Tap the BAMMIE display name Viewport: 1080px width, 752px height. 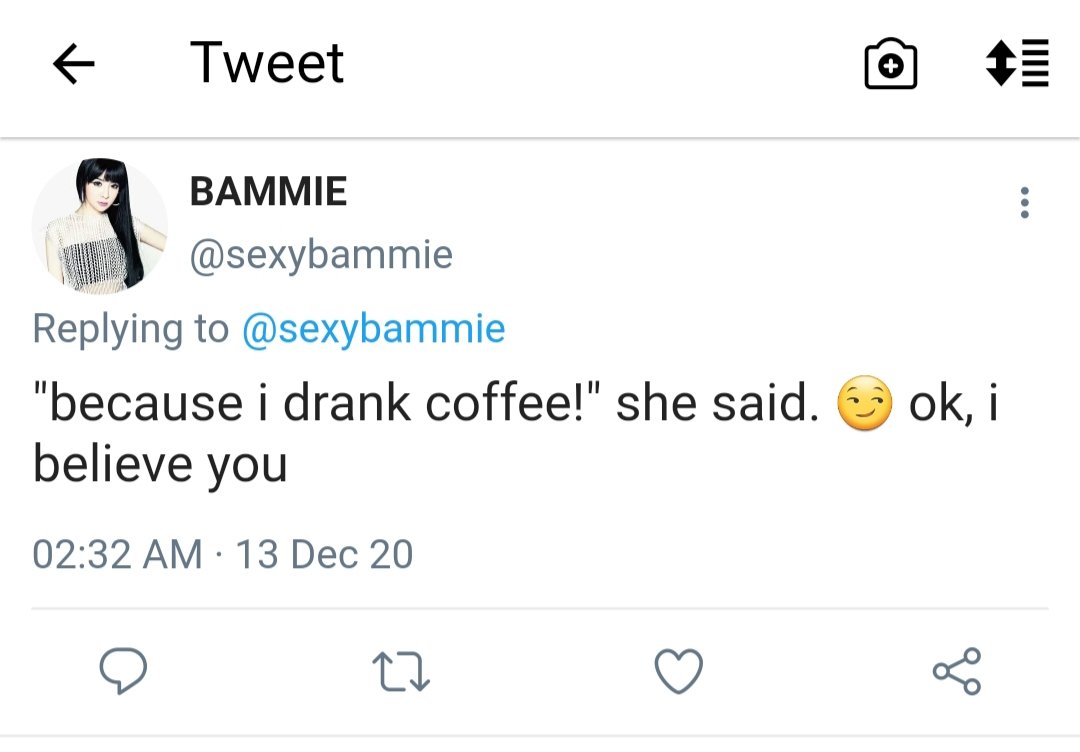(x=268, y=192)
